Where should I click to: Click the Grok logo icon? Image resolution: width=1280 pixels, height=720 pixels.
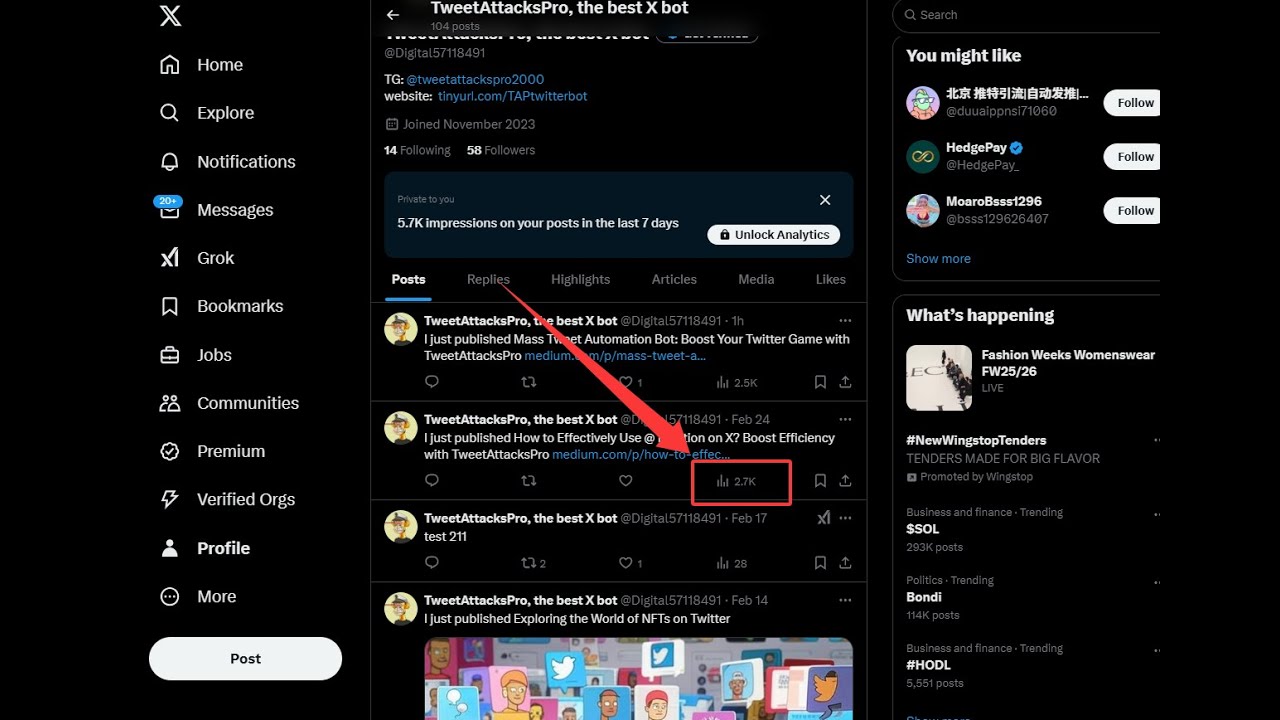[x=170, y=258]
